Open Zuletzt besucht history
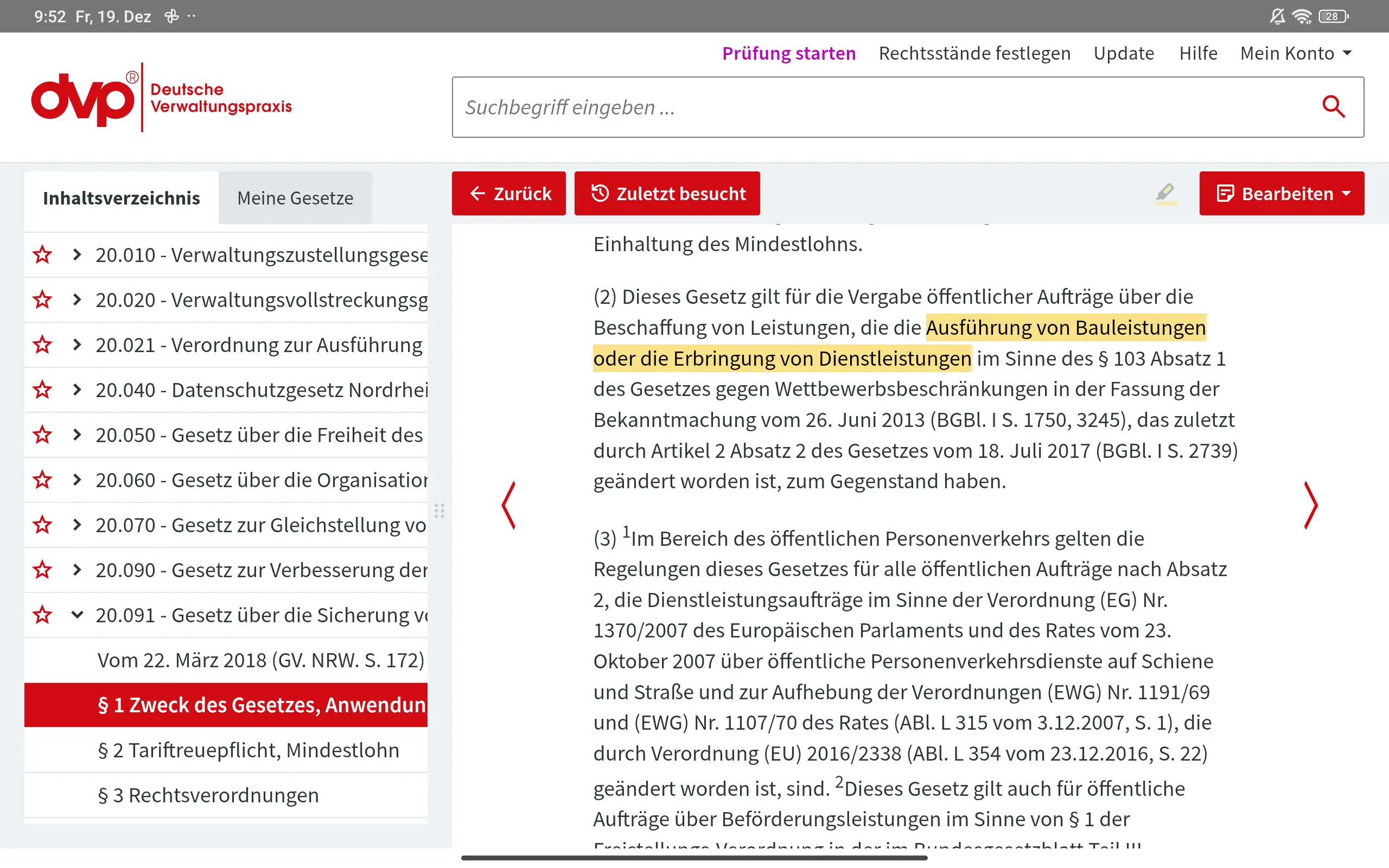This screenshot has height=868, width=1389. pyautogui.click(x=667, y=194)
